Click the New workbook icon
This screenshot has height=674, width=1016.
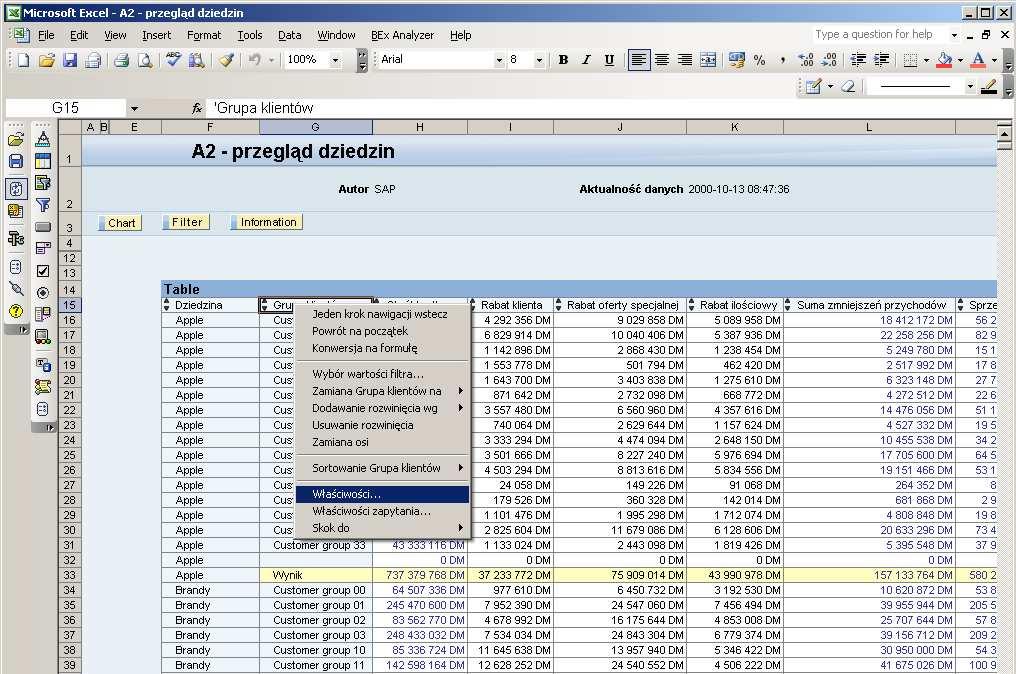pyautogui.click(x=23, y=60)
